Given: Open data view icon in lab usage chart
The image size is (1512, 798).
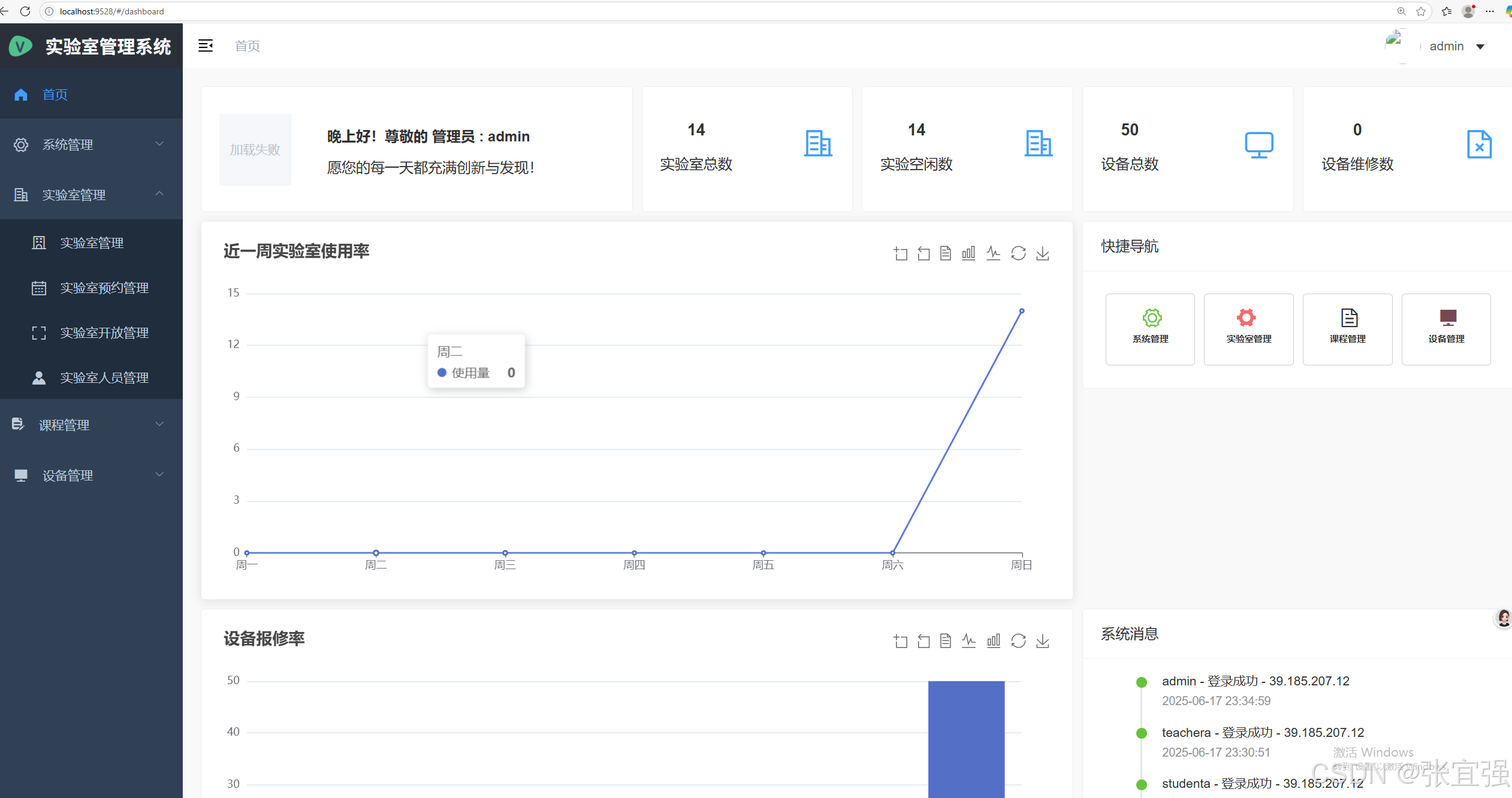Looking at the screenshot, I should click(x=945, y=253).
